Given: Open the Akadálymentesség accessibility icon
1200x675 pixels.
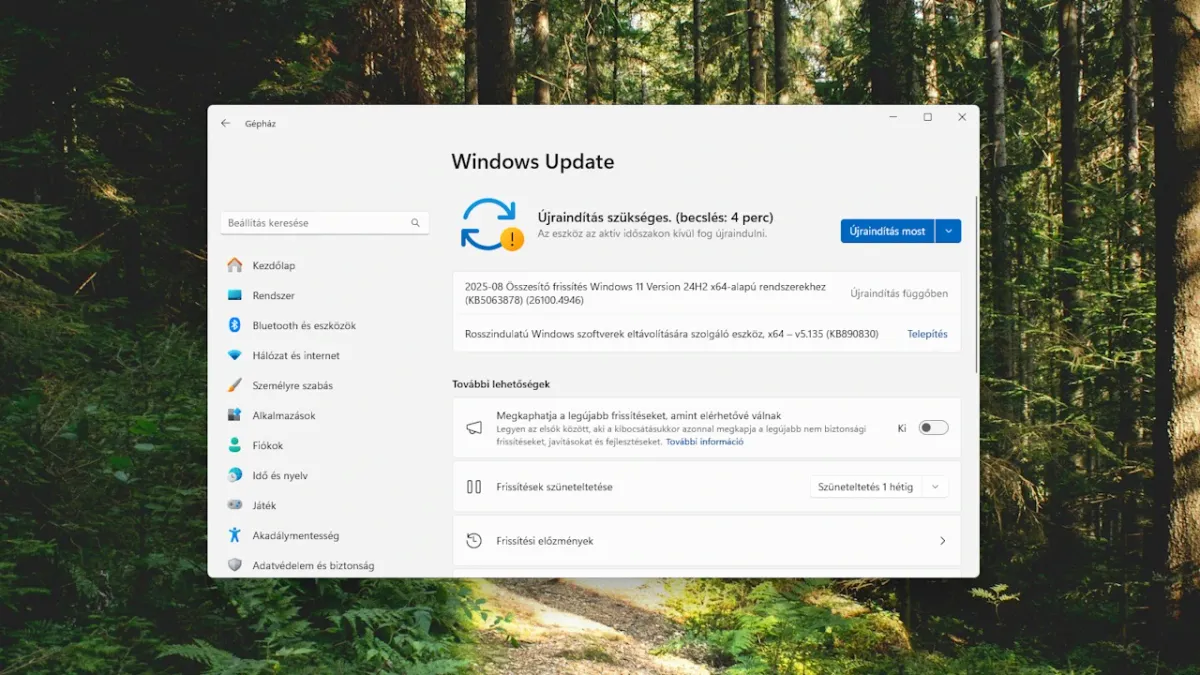Looking at the screenshot, I should pos(235,536).
